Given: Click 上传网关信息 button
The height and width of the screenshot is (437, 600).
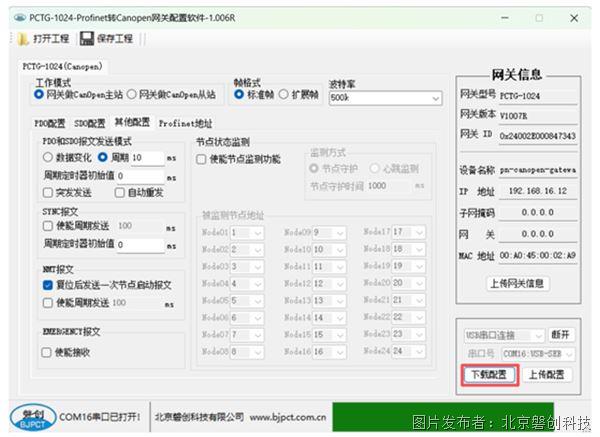Looking at the screenshot, I should pos(517,284).
